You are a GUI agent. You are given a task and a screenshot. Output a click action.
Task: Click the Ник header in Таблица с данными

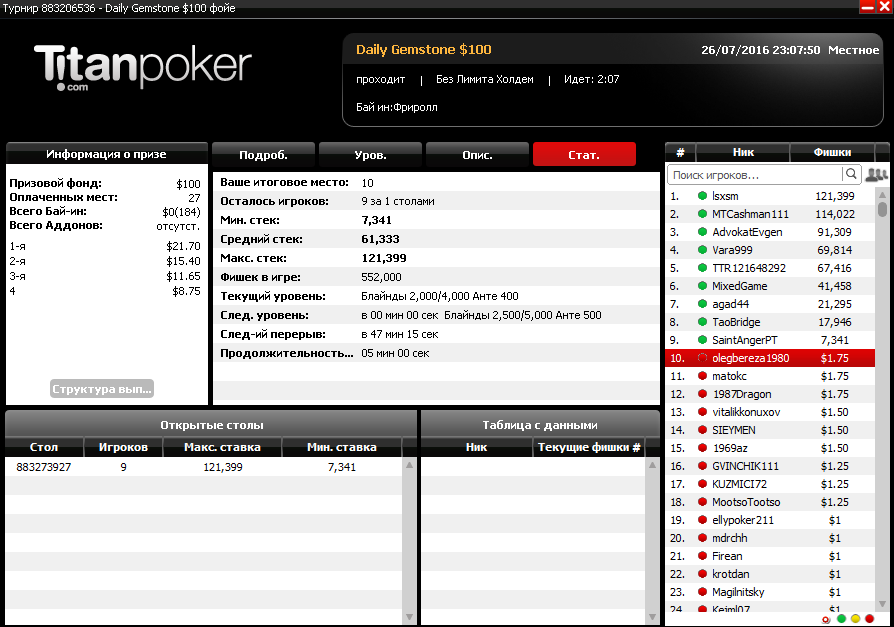coord(476,447)
